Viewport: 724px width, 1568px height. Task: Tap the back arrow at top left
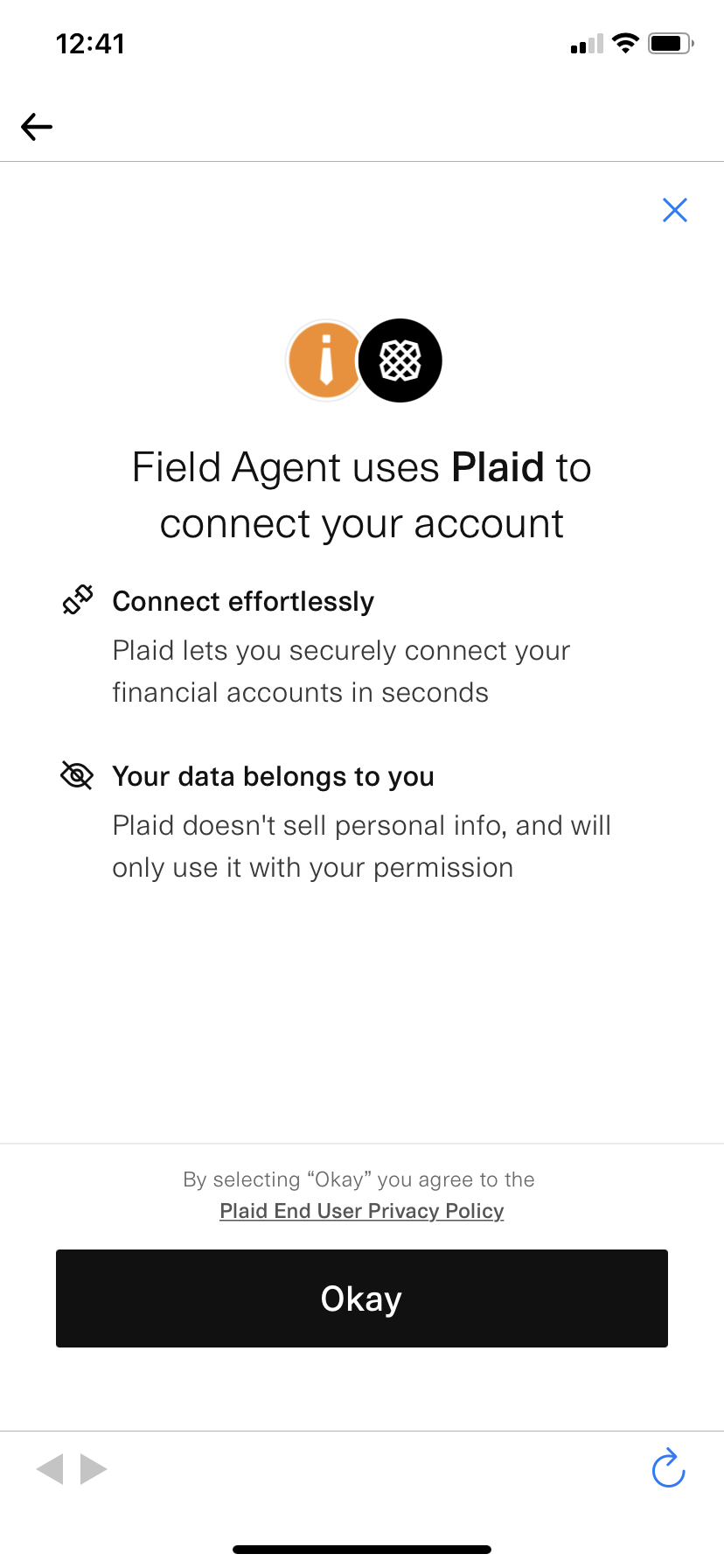37,127
